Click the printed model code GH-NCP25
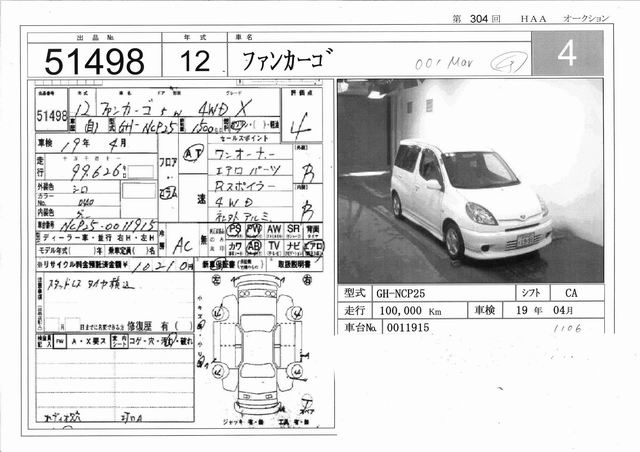Viewport: 640px width, 452px height. [x=400, y=293]
